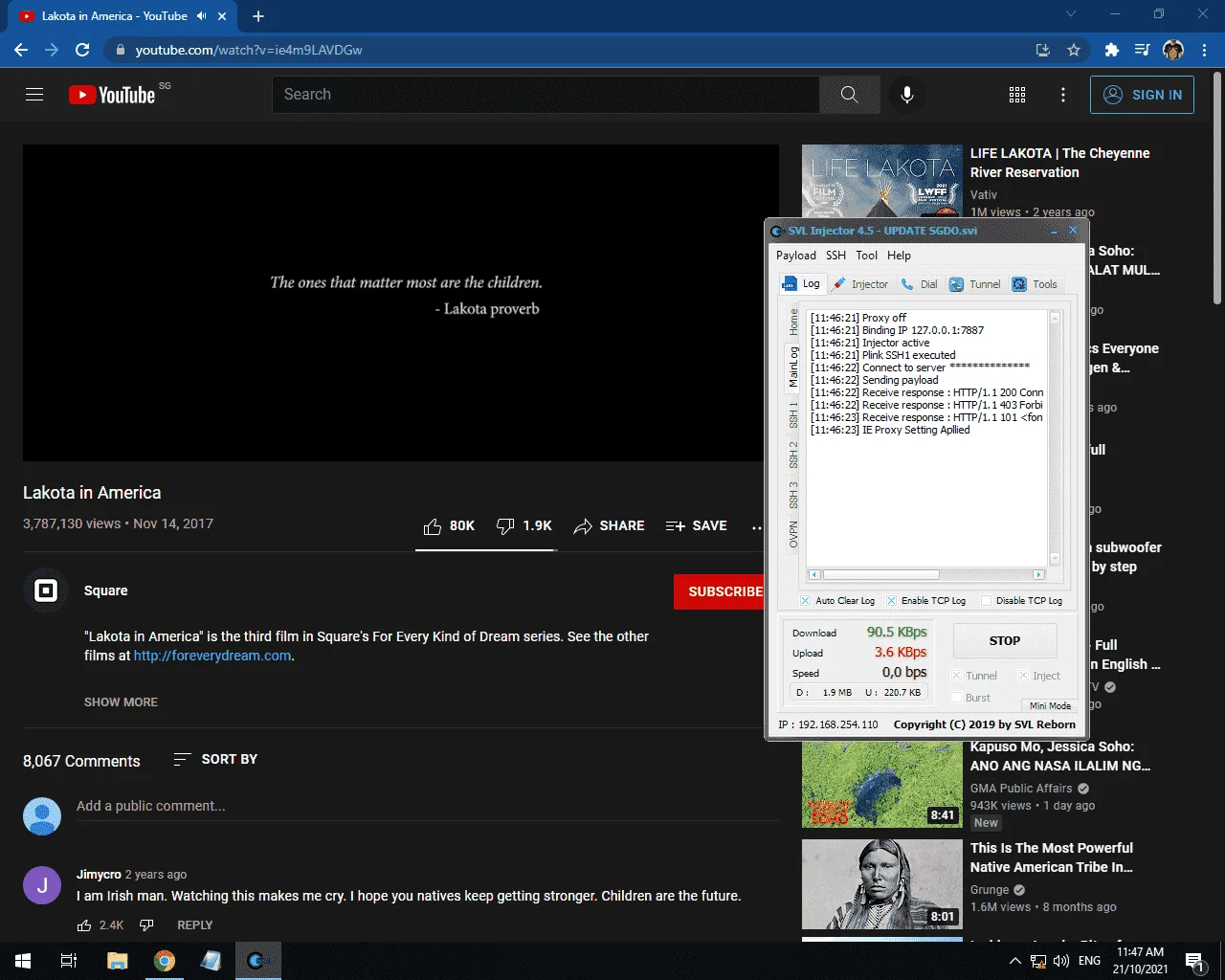
Task: Go to YouTube home via logo
Action: (112, 95)
